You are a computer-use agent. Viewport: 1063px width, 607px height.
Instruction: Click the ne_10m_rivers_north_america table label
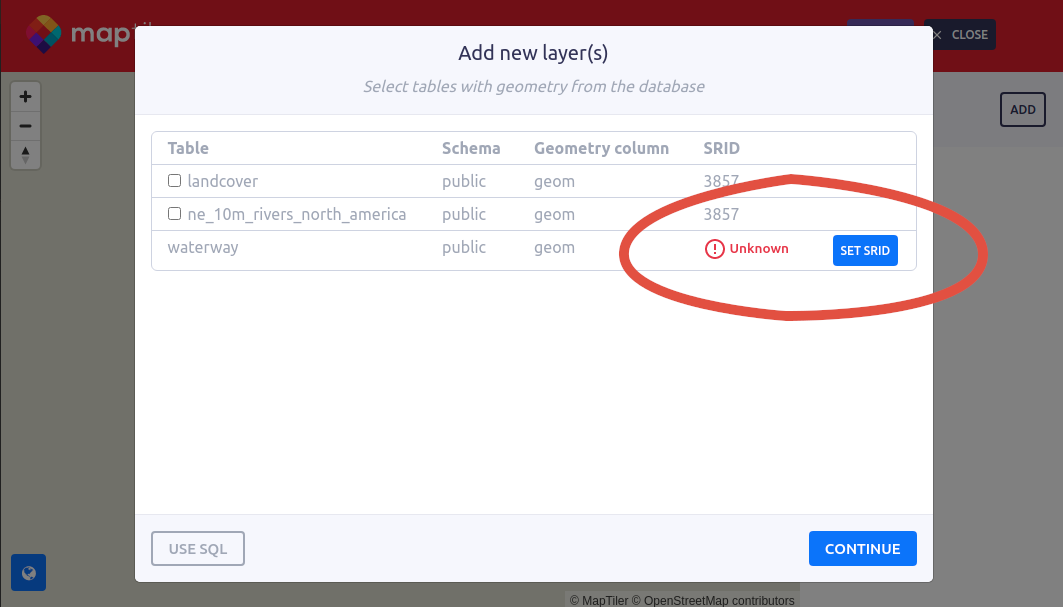point(297,214)
